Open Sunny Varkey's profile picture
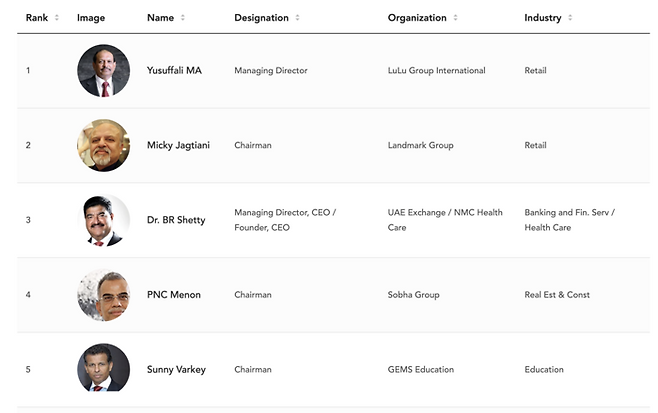Screen dimensions: 658x413 [x=103, y=369]
